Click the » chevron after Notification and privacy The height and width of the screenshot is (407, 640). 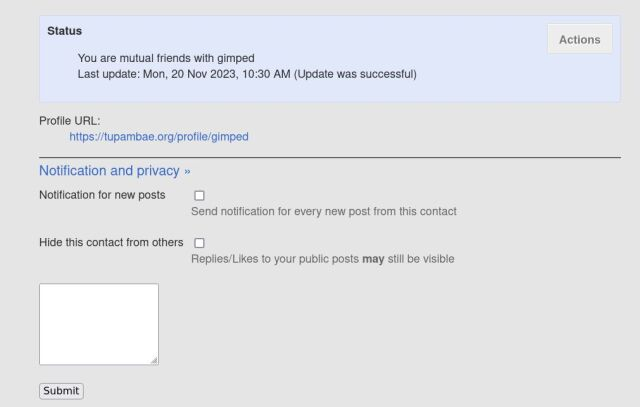(x=187, y=171)
